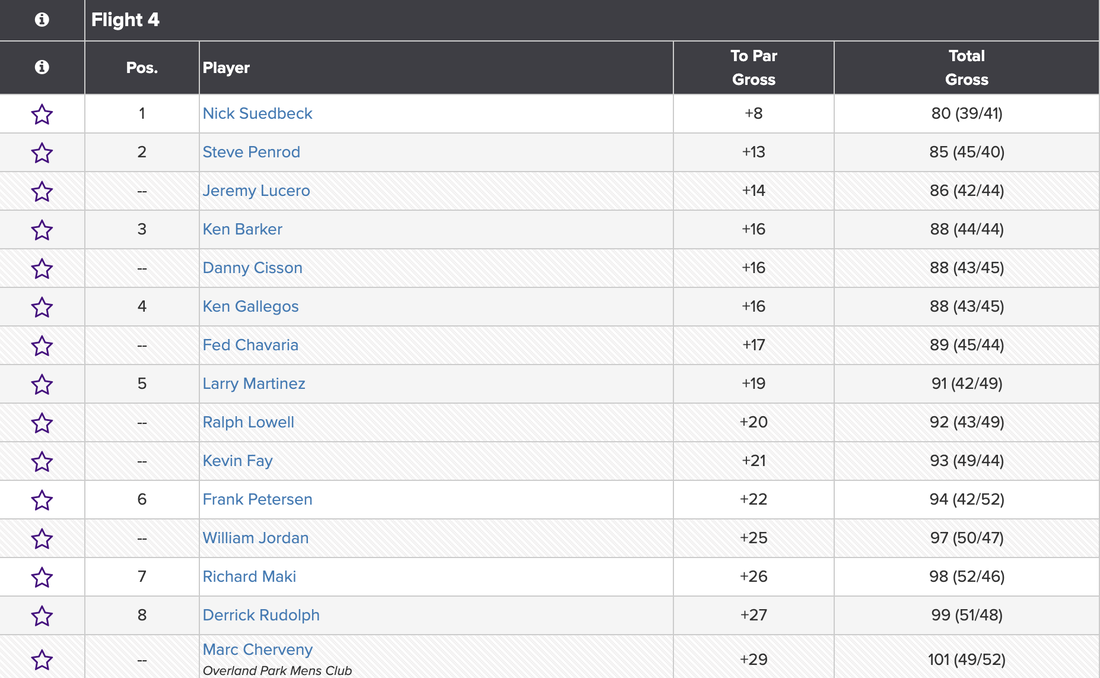Click the info icon beside Pos. header

point(42,67)
